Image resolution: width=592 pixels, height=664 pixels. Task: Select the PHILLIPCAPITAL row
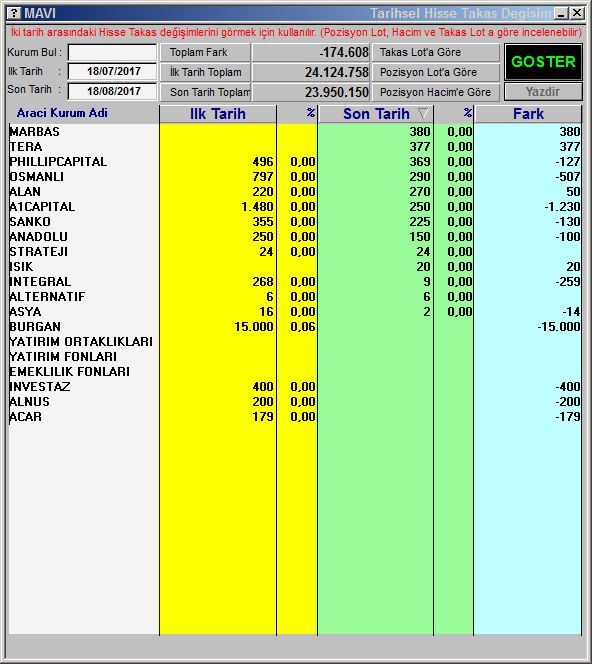[x=295, y=162]
